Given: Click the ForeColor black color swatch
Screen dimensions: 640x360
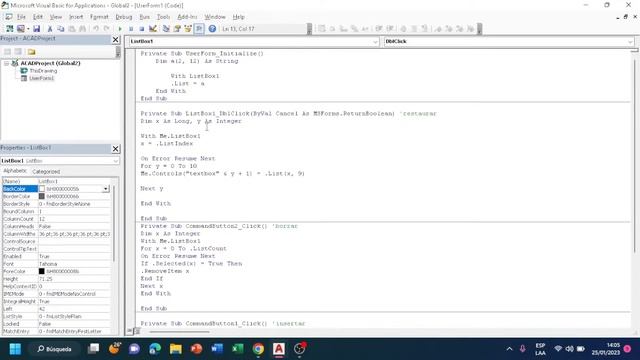Looking at the screenshot, I should [42, 271].
